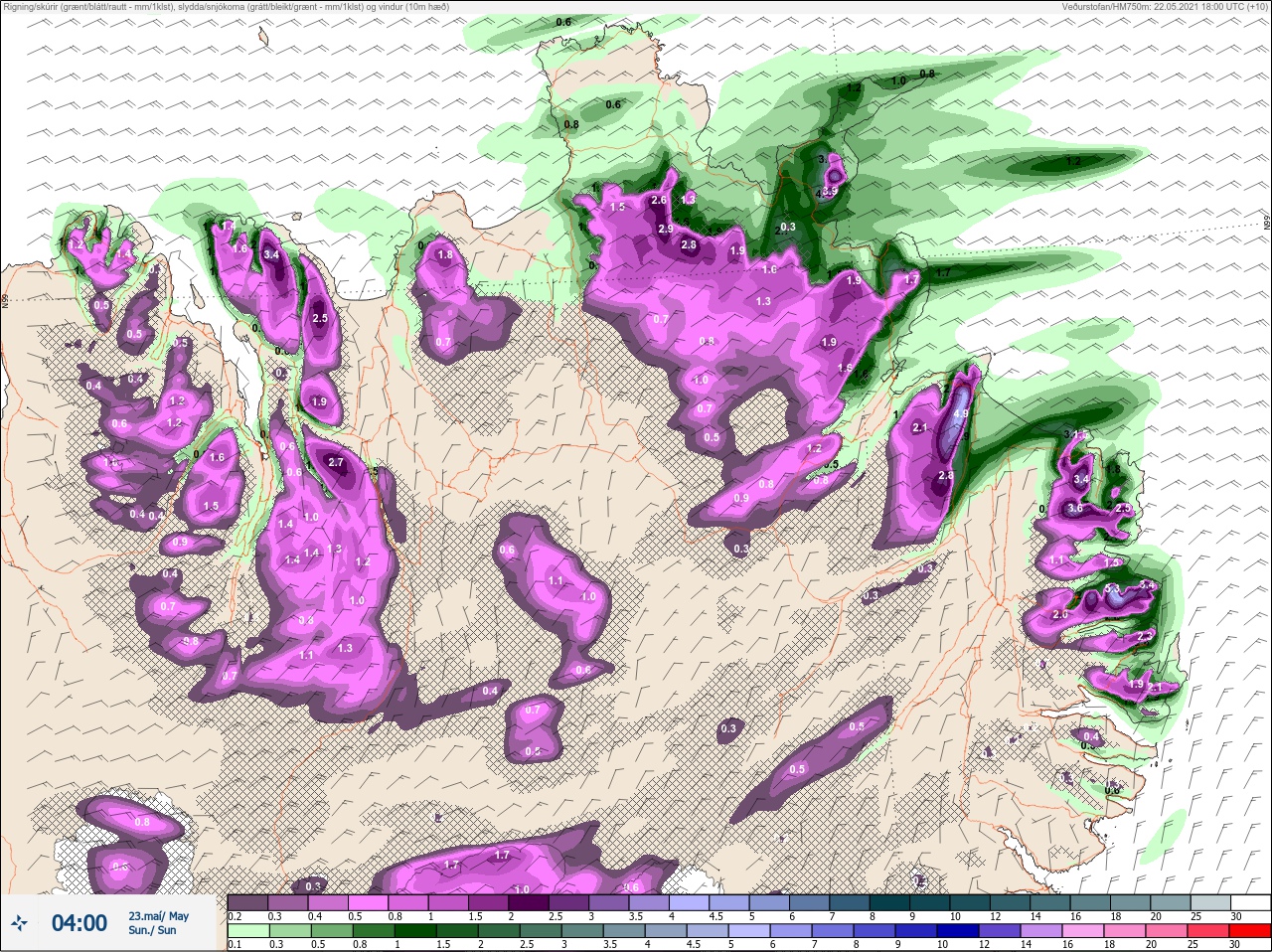Image resolution: width=1272 pixels, height=952 pixels.
Task: Click the '0.2' label on snow legend
Action: 235,916
